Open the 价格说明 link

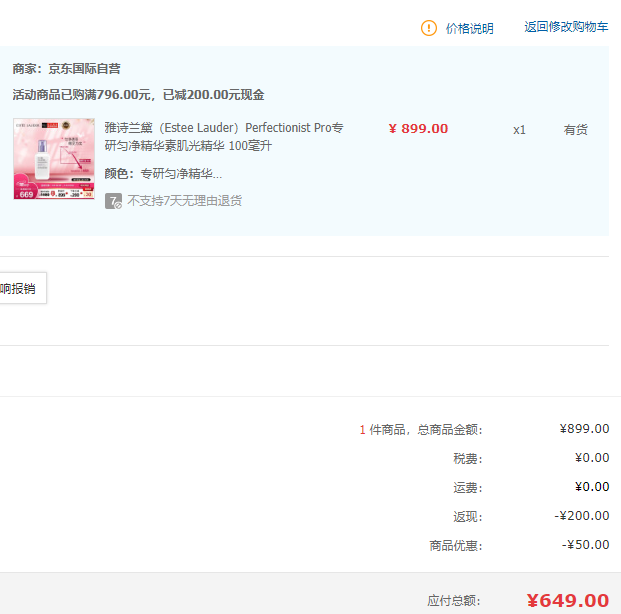pyautogui.click(x=469, y=28)
